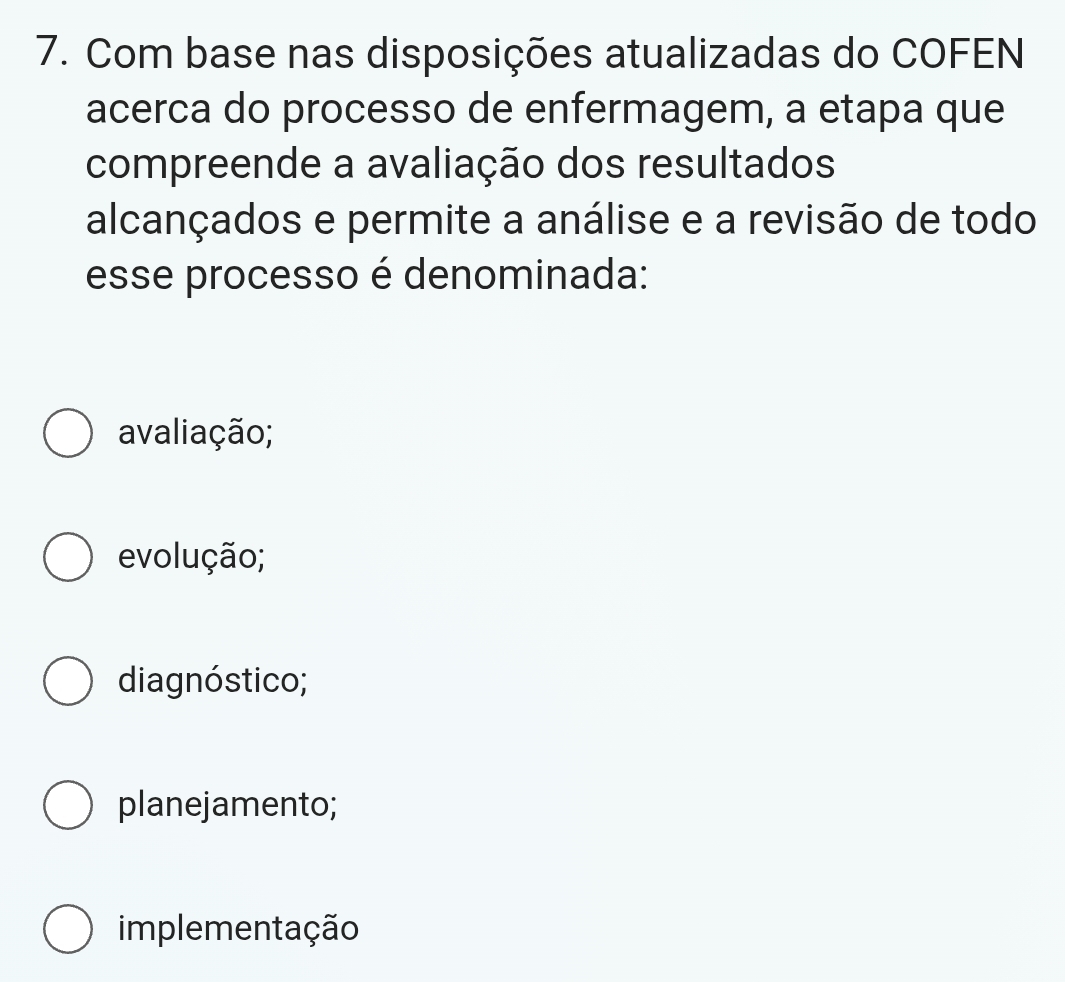Click the "implementação" answer label text

(x=237, y=930)
